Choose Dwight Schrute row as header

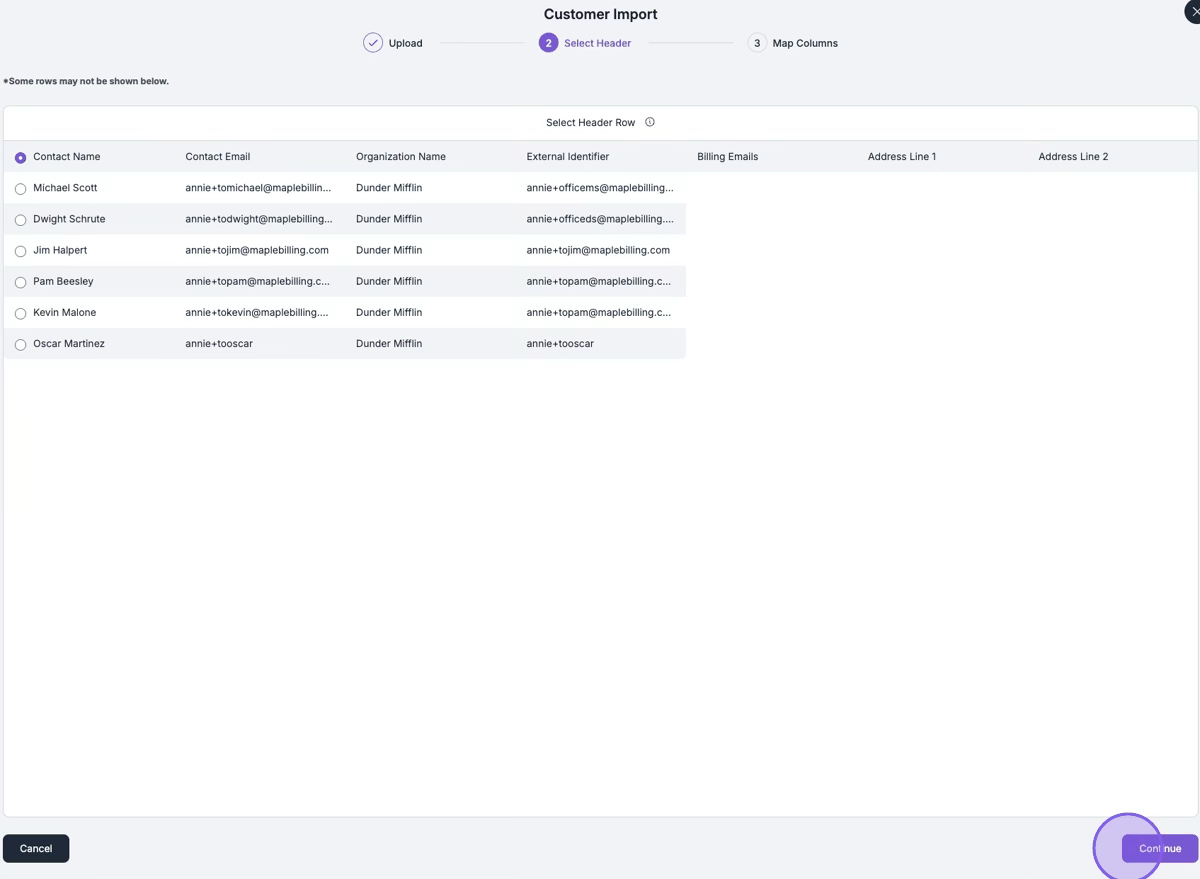point(20,220)
